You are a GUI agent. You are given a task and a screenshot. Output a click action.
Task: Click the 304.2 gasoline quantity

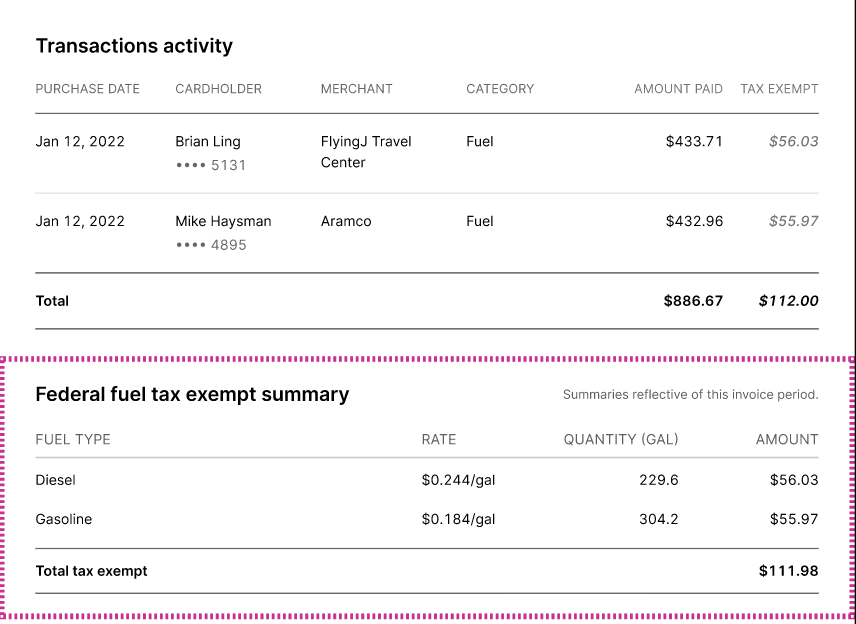point(658,519)
